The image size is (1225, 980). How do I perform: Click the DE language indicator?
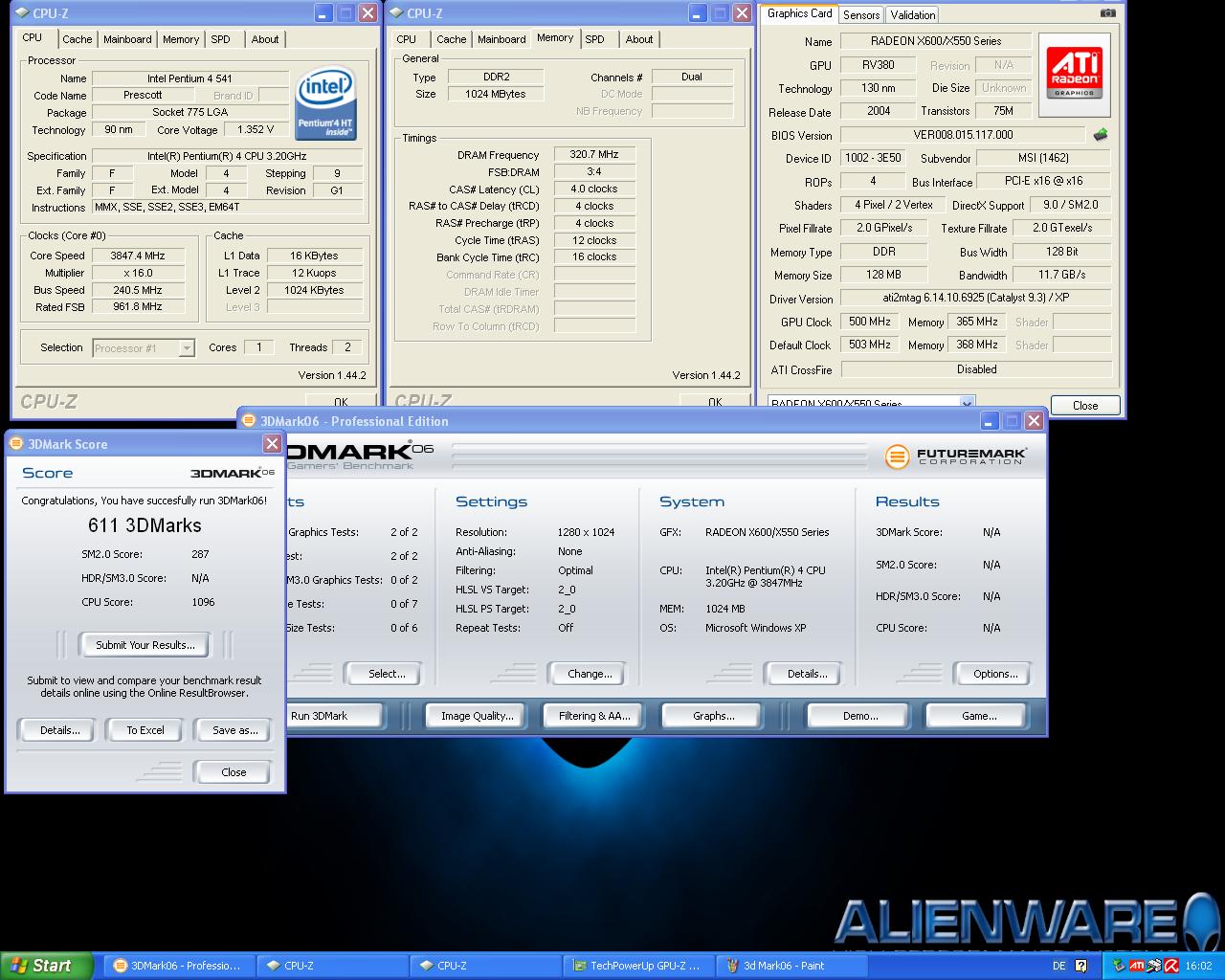(1058, 966)
